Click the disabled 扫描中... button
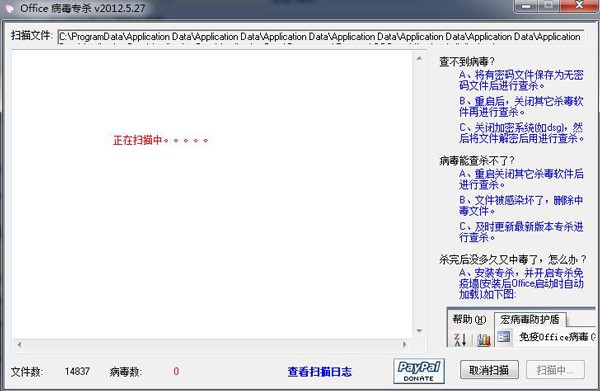This screenshot has width=600, height=391. (x=555, y=370)
